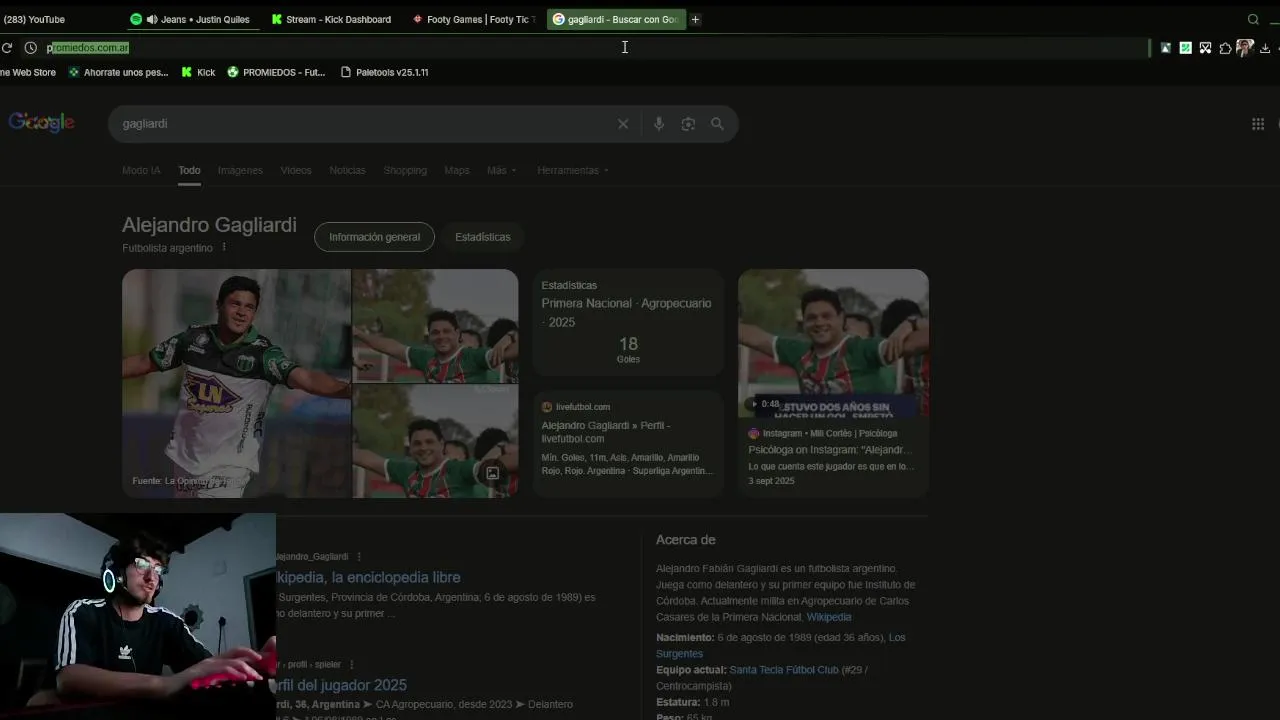The image size is (1280, 720).
Task: Switch to Modo IA search mode
Action: (141, 170)
